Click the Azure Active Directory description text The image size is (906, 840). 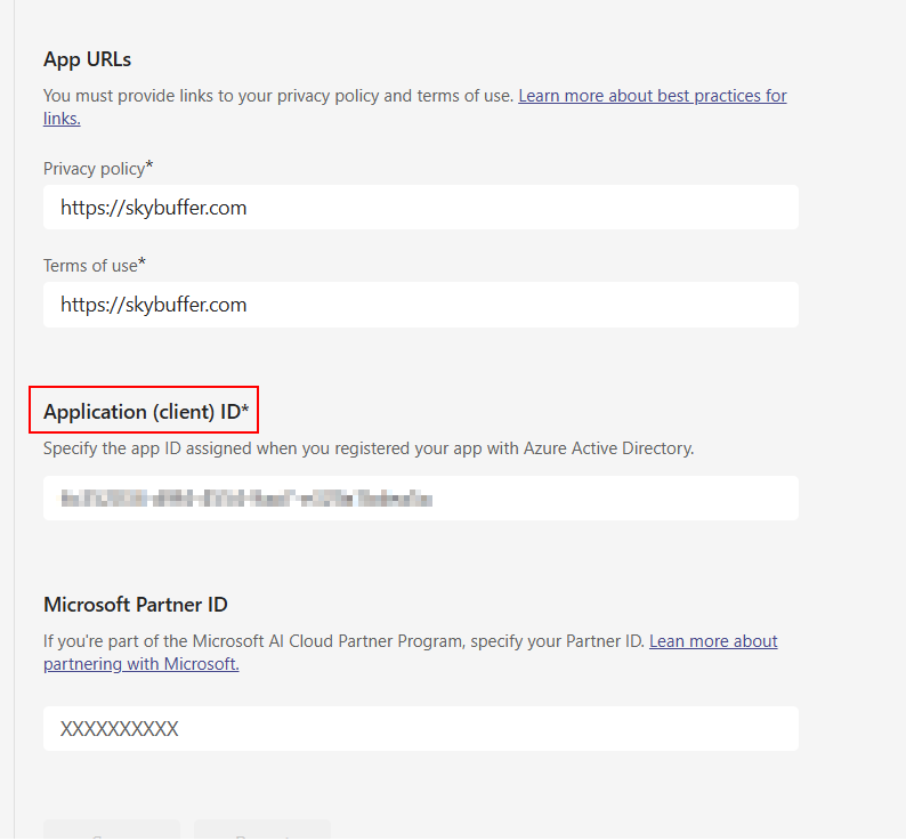coord(368,448)
